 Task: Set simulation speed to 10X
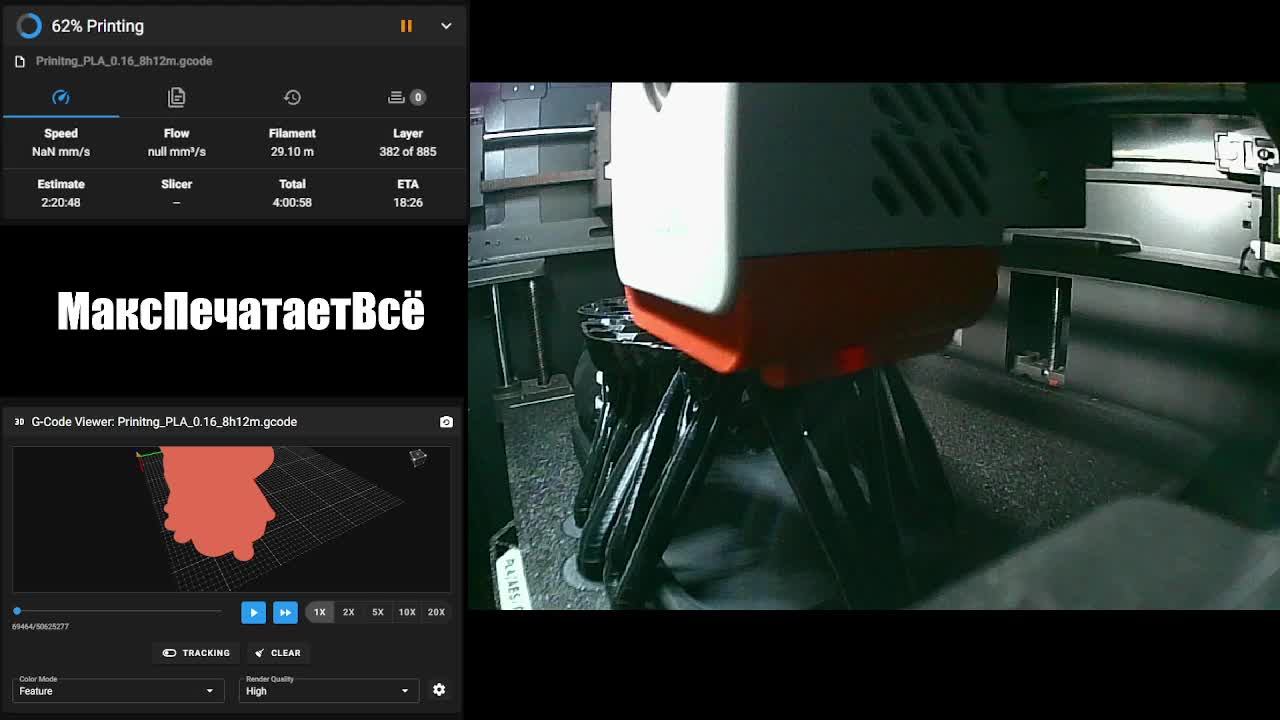click(407, 612)
